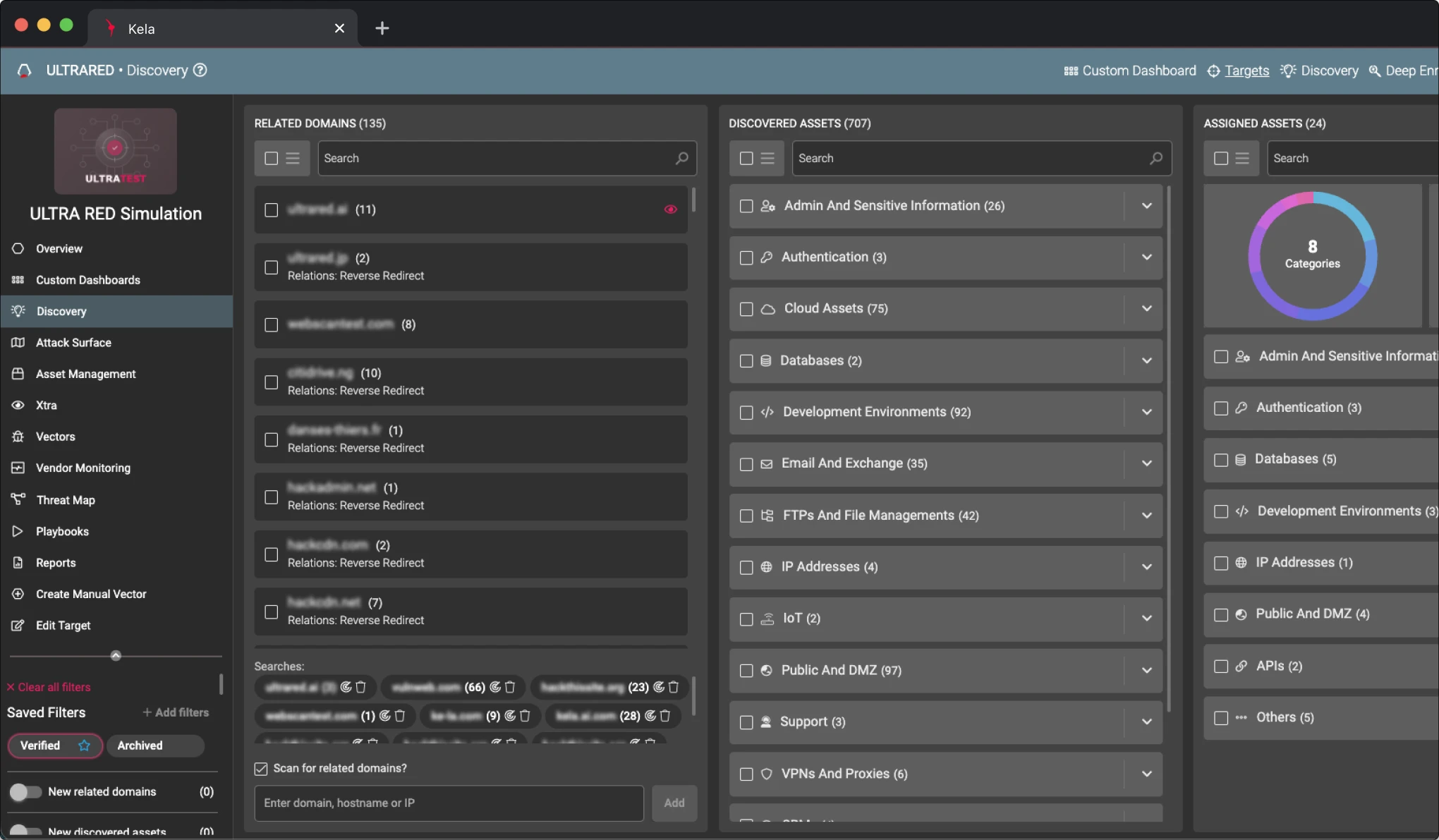Tick the checkbox for Authentication (3) in Discovered Assets
The width and height of the screenshot is (1439, 840).
(746, 257)
